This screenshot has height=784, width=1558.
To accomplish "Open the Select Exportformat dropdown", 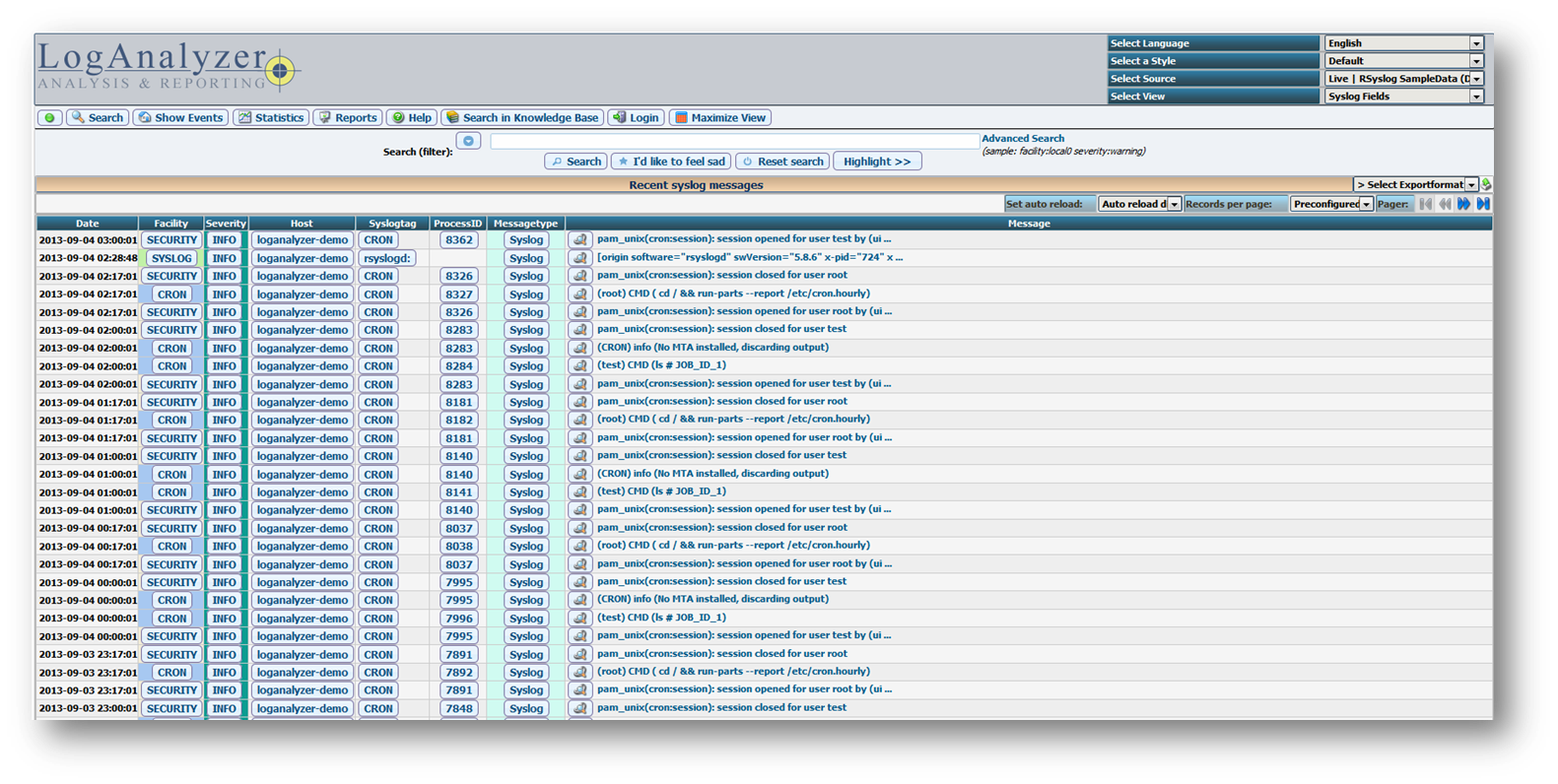I will tap(1415, 185).
